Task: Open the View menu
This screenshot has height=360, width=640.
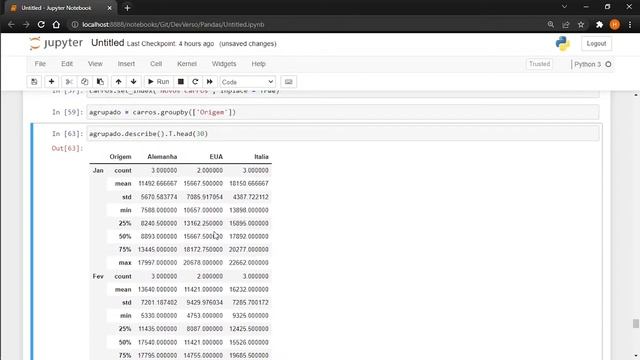Action: (95, 64)
